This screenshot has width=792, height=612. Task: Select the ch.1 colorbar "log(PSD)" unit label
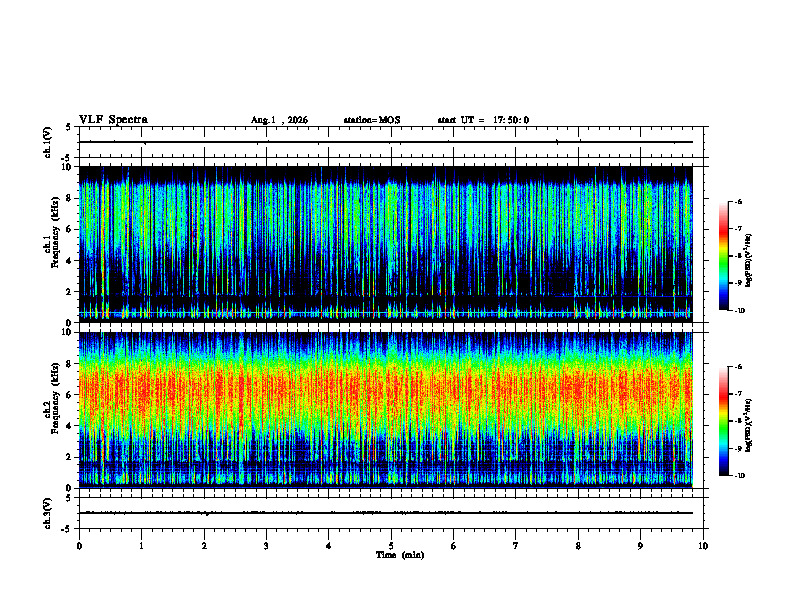pyautogui.click(x=748, y=261)
